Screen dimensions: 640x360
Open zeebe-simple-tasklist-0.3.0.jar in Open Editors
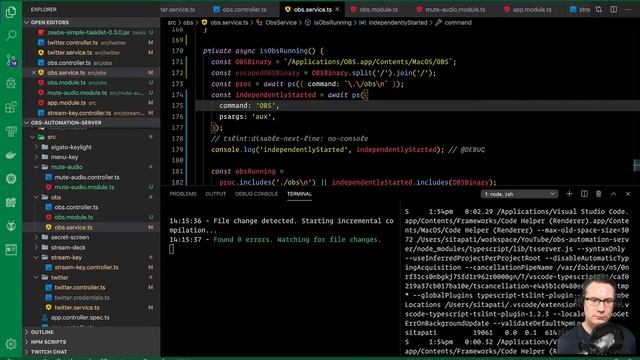coord(91,32)
